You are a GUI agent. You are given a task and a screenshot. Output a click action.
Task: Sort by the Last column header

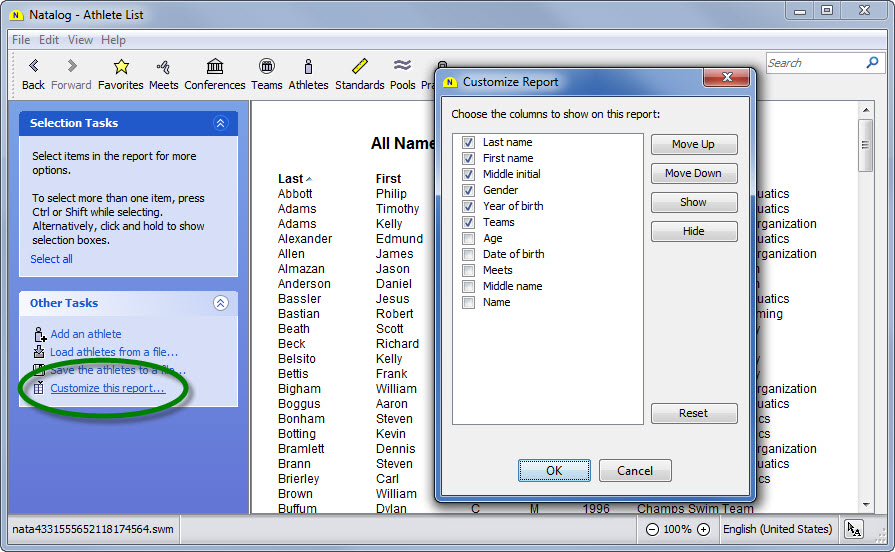pos(290,178)
